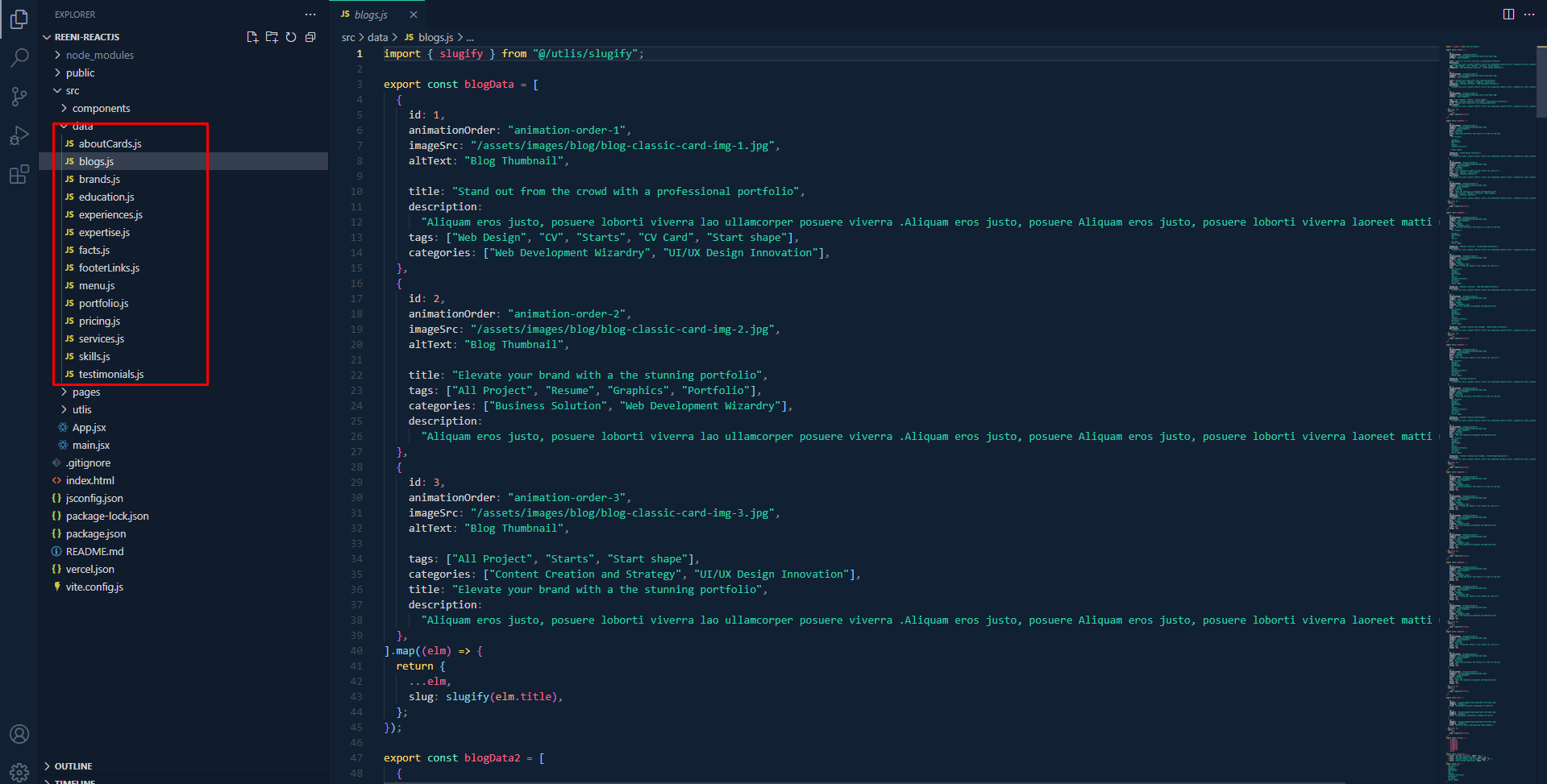1547x784 pixels.
Task: Expand the OUTLINE section
Action: (73, 766)
